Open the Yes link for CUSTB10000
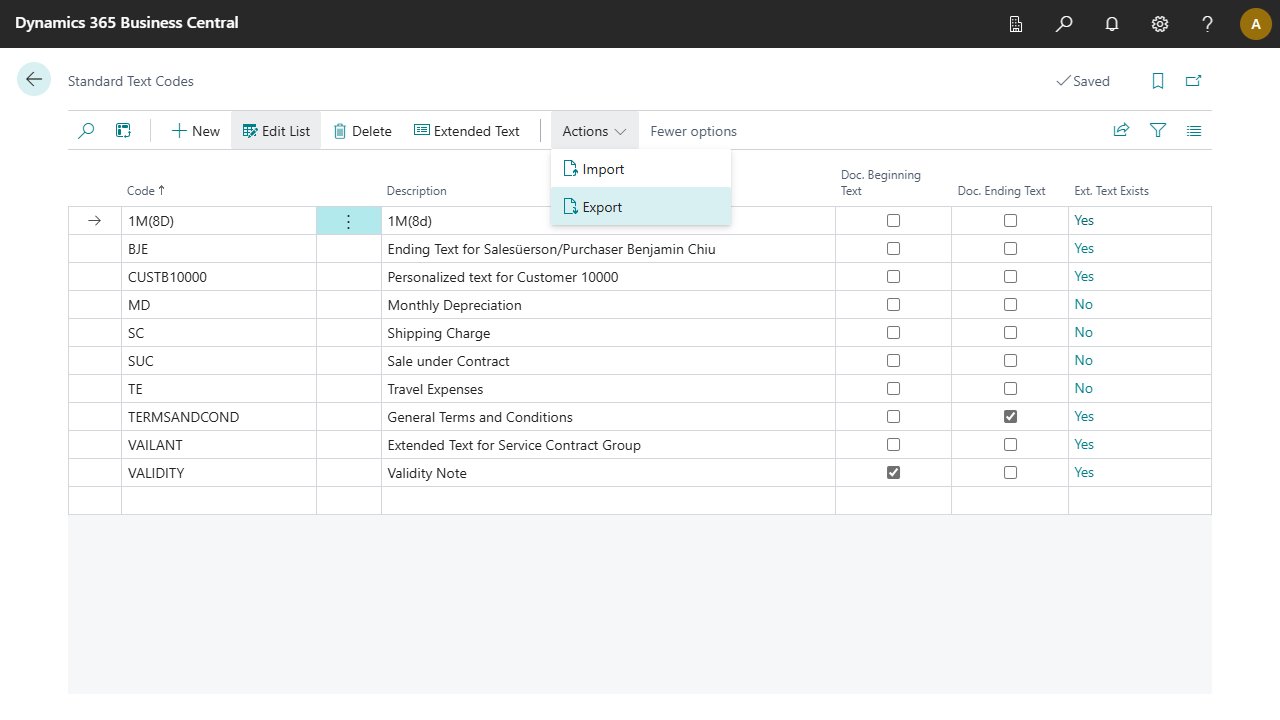The image size is (1280, 720). 1084,277
